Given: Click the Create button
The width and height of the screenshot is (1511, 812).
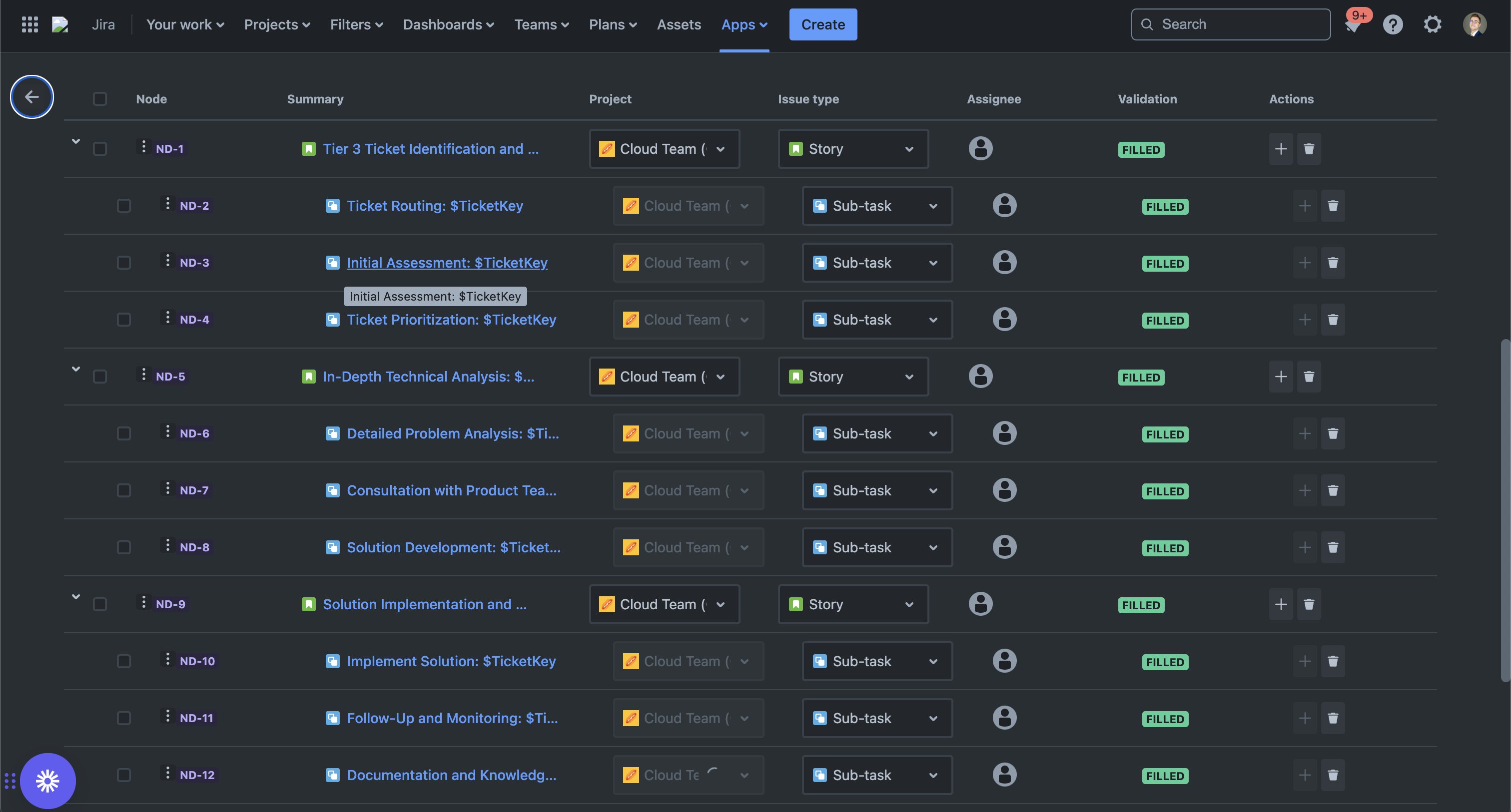Looking at the screenshot, I should pos(822,24).
